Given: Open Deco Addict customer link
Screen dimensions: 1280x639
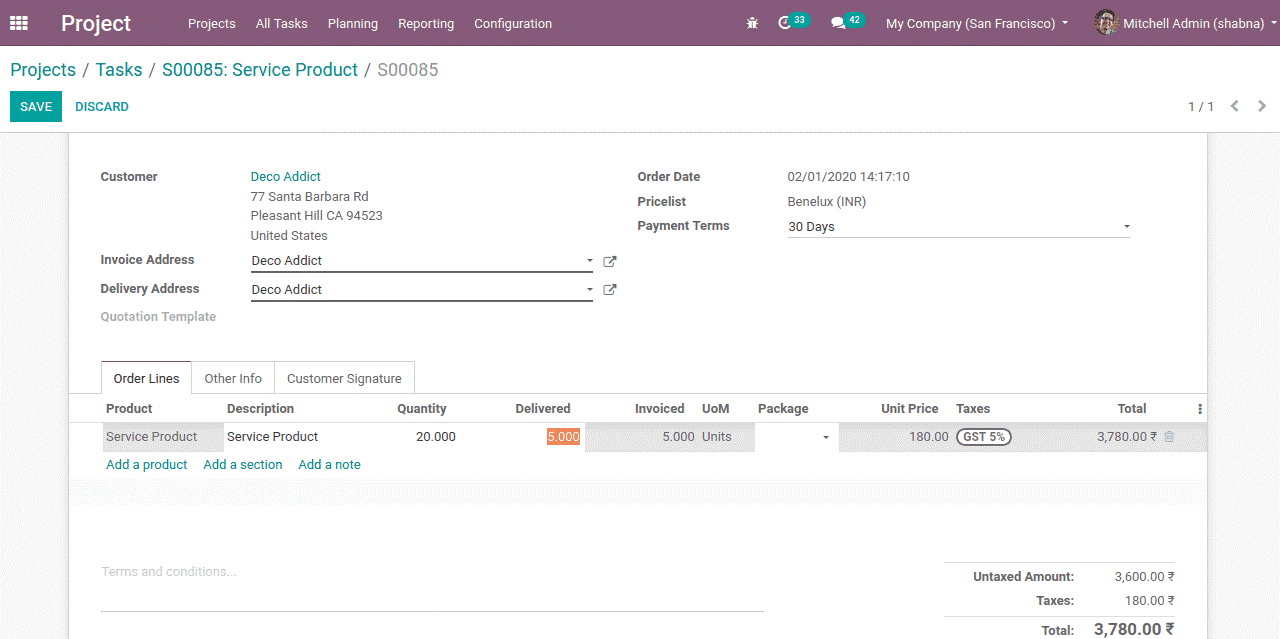Looking at the screenshot, I should click(286, 177).
